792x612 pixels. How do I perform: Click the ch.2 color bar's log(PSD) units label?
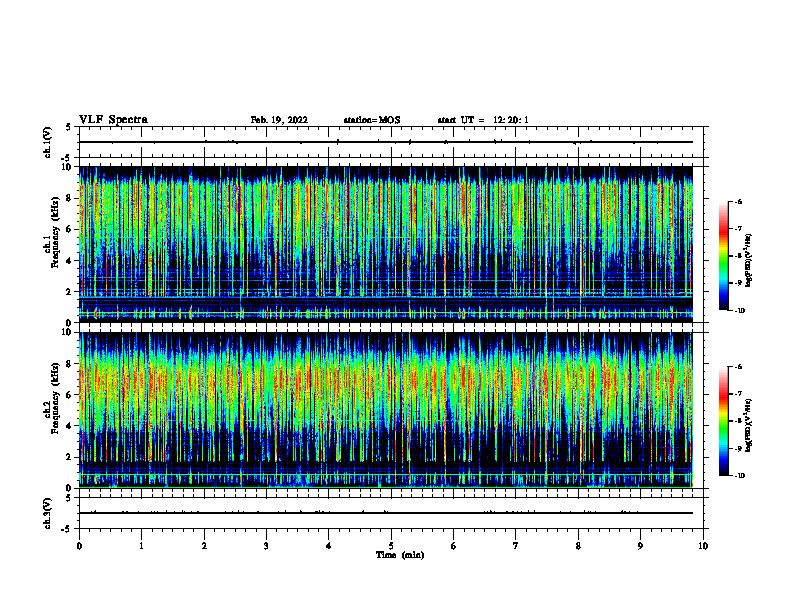(x=749, y=425)
